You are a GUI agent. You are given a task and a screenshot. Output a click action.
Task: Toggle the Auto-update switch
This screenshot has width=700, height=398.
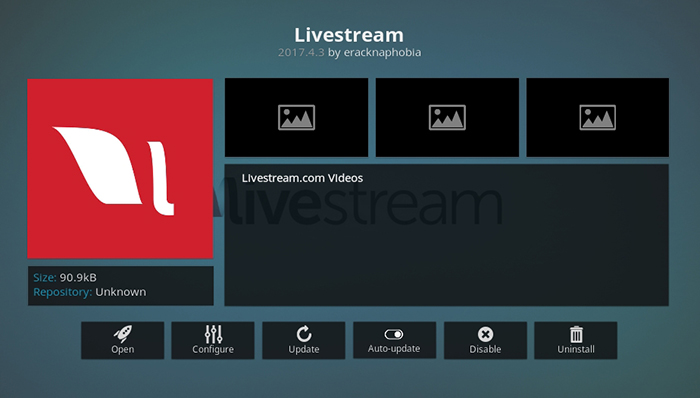[x=395, y=340]
